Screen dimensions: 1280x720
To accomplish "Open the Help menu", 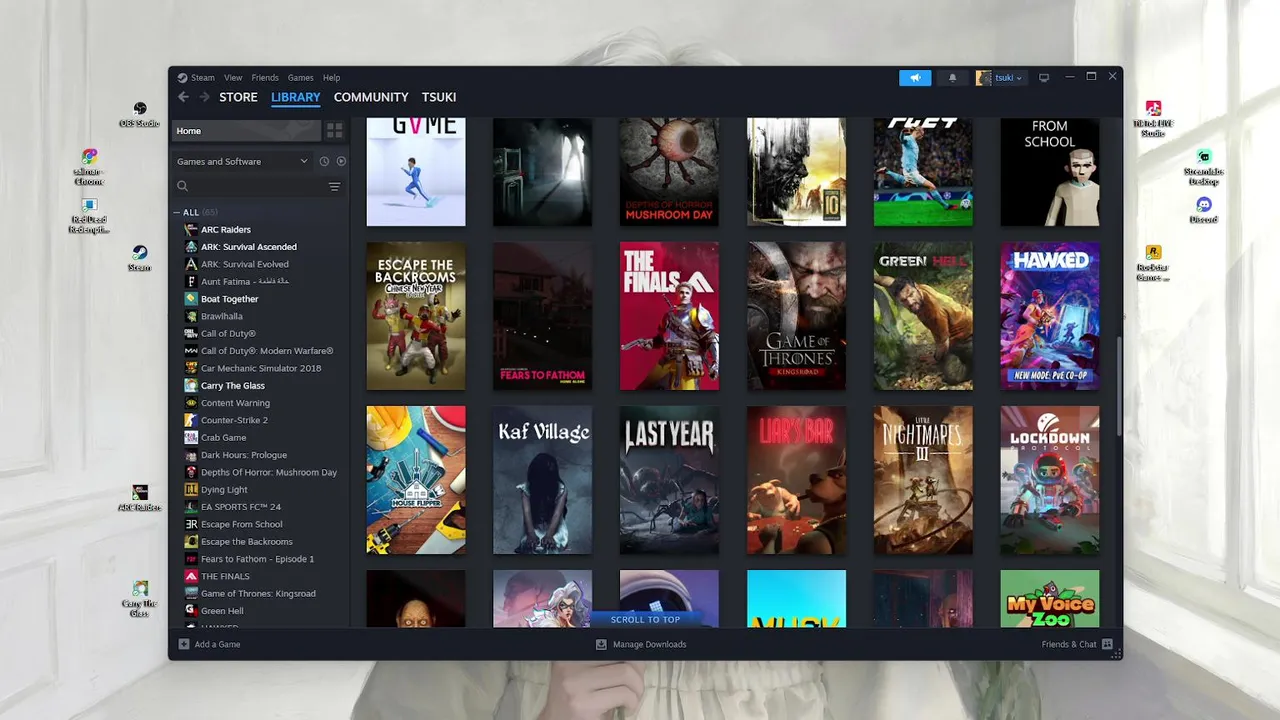I will pos(331,77).
